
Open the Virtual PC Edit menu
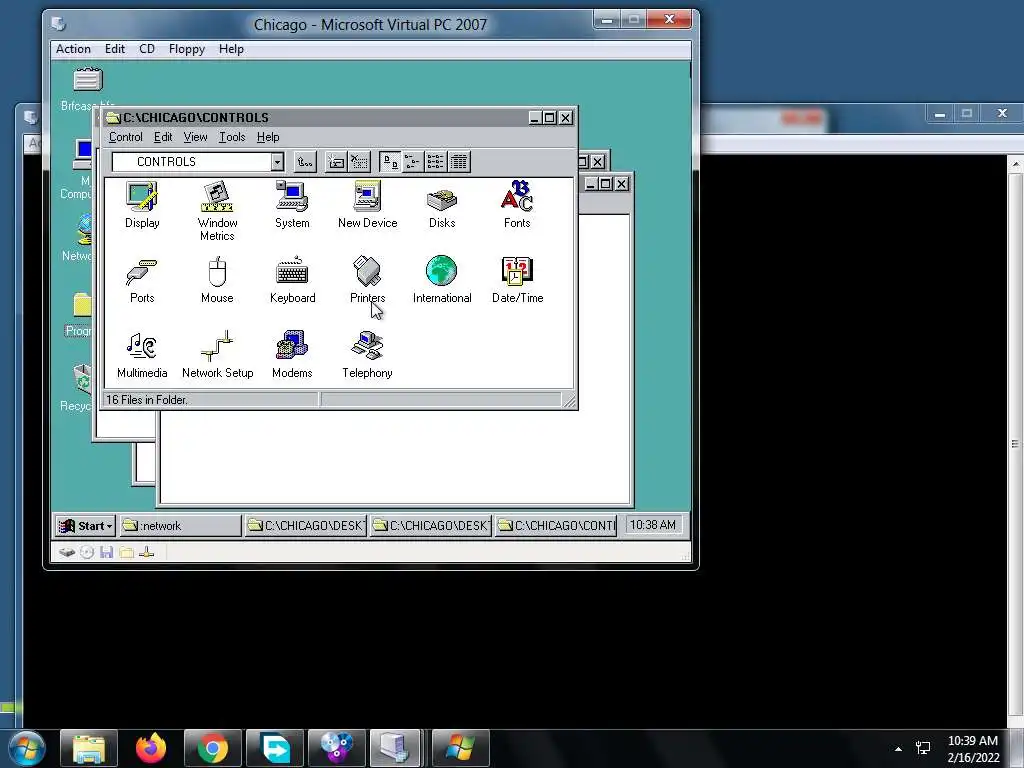[x=114, y=49]
